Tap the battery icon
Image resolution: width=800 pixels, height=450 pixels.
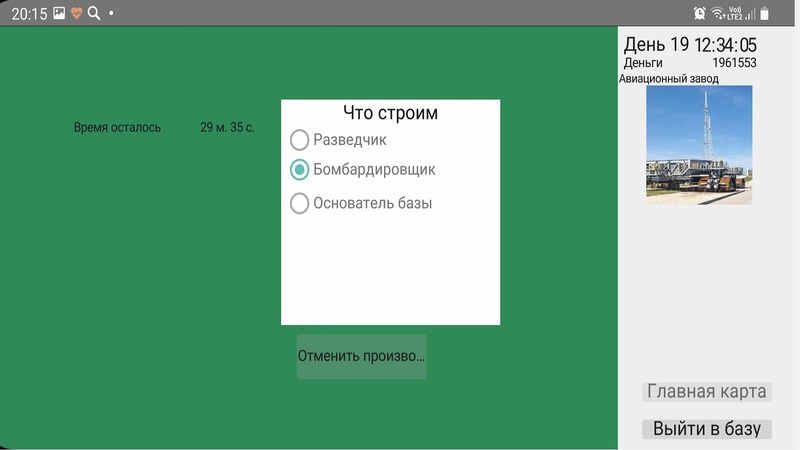point(765,13)
